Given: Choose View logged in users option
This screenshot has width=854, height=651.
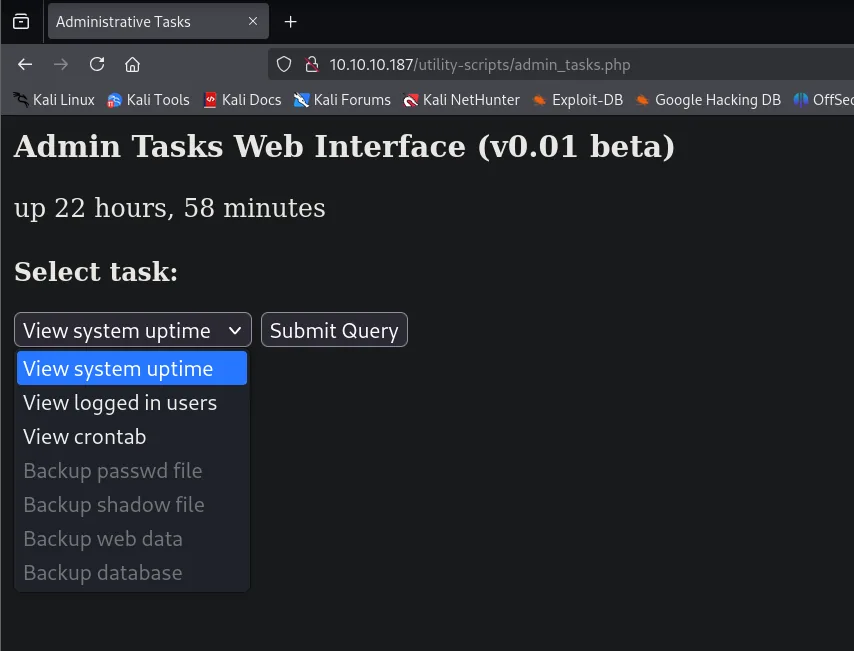Looking at the screenshot, I should coord(132,403).
